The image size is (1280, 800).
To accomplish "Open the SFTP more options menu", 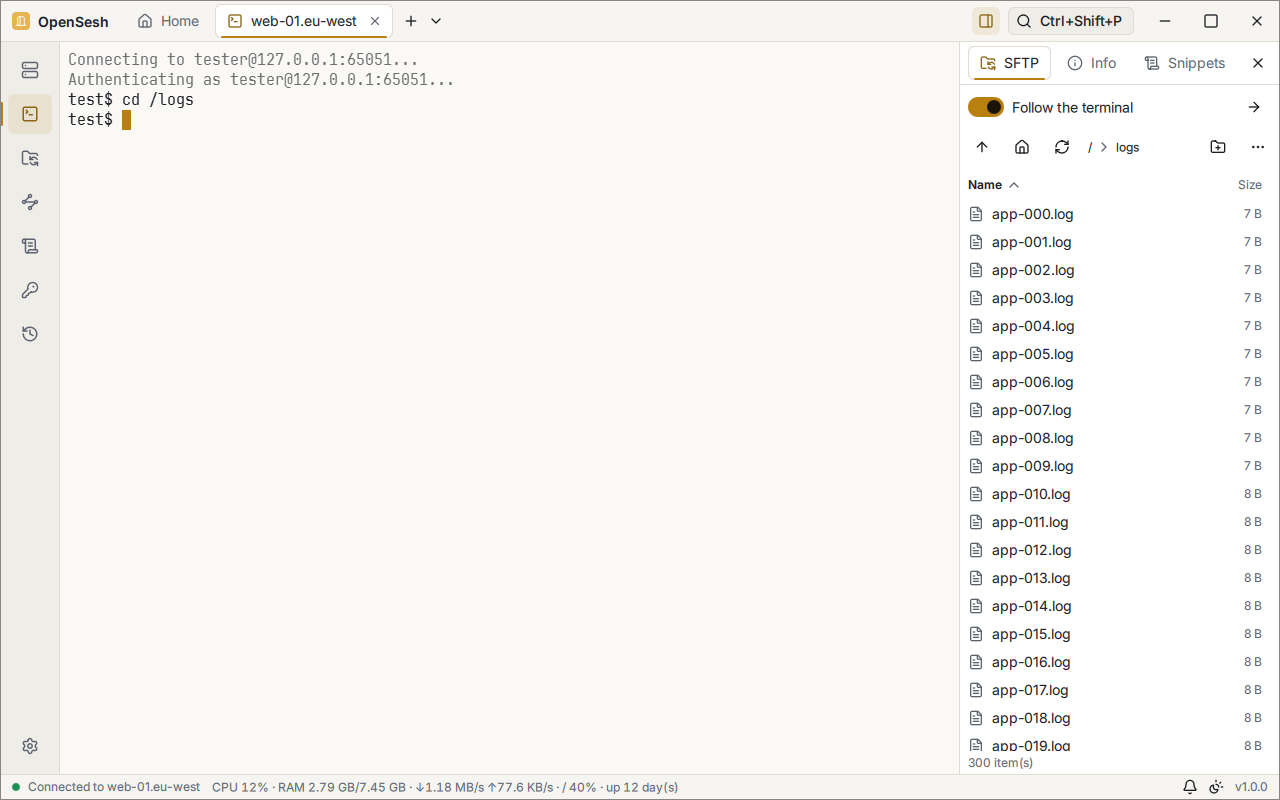I will [1258, 147].
